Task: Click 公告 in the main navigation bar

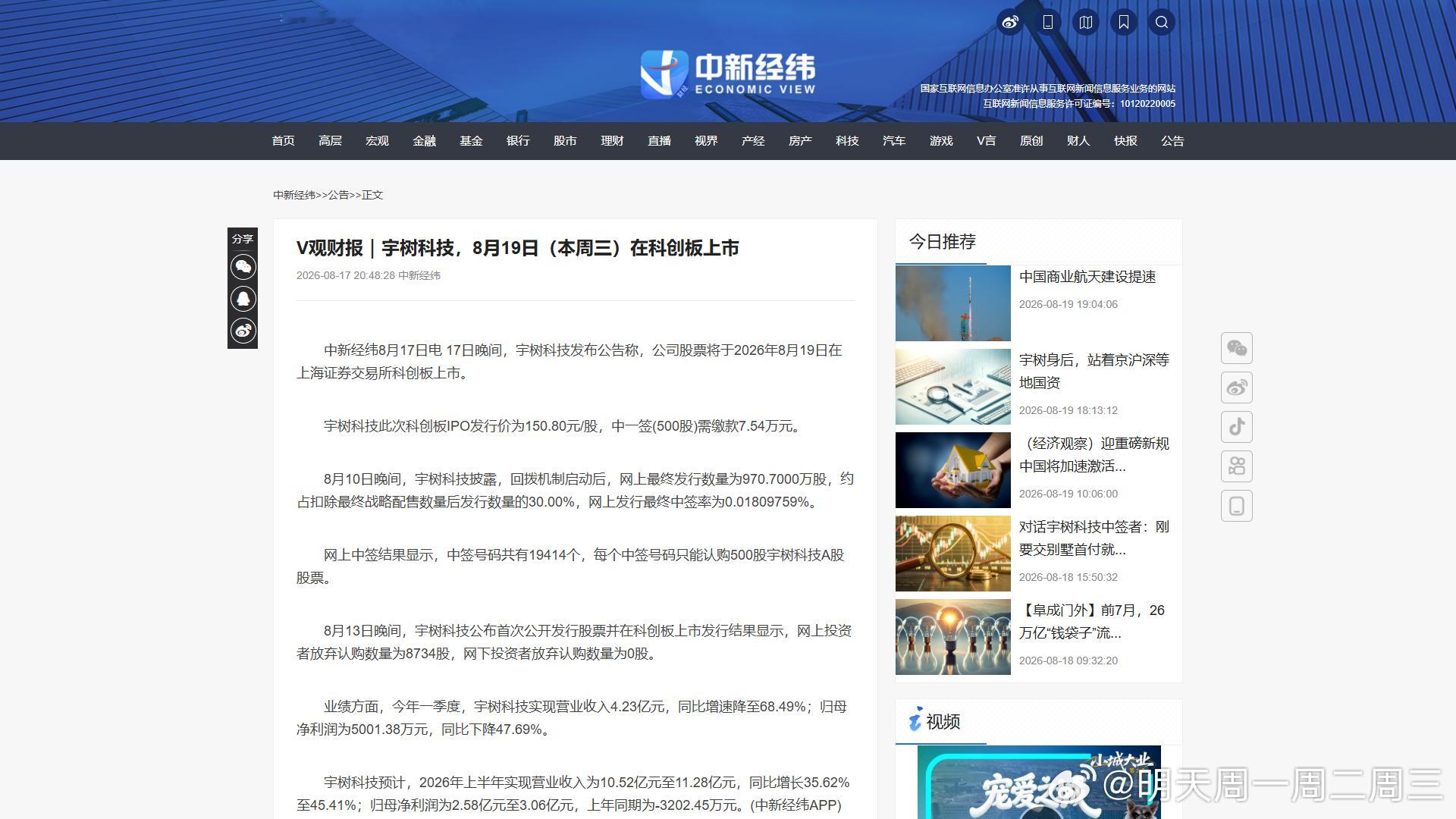Action: (1173, 141)
